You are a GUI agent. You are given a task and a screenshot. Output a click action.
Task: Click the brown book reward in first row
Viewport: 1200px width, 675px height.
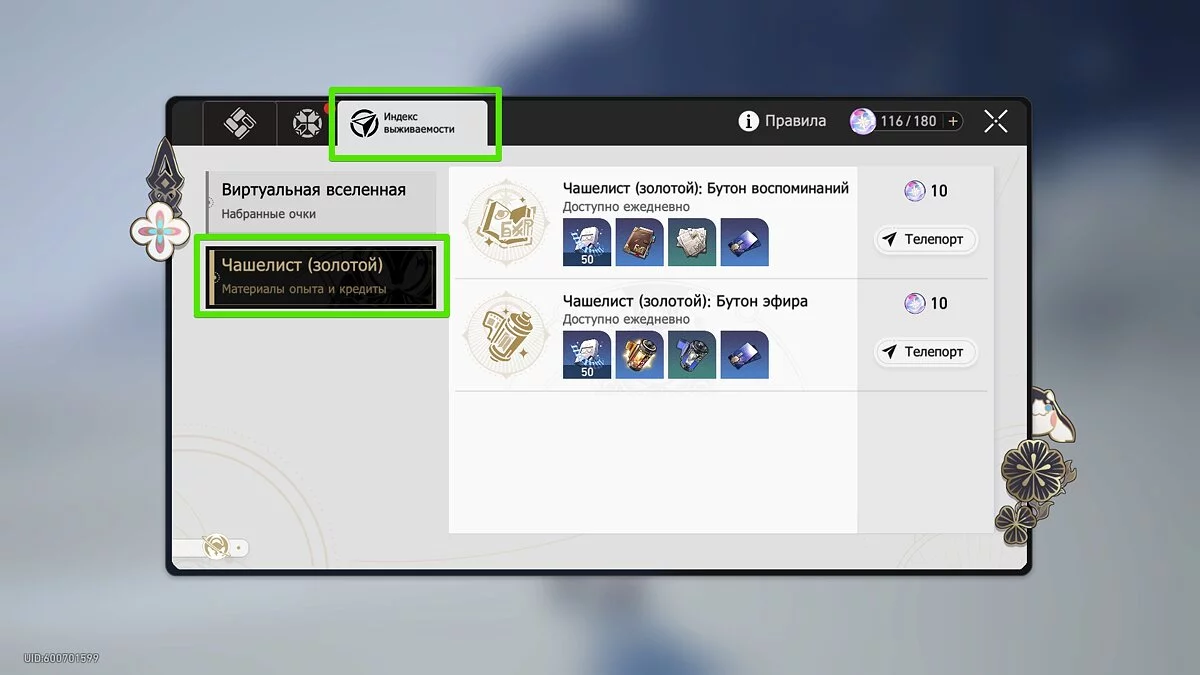[x=639, y=243]
